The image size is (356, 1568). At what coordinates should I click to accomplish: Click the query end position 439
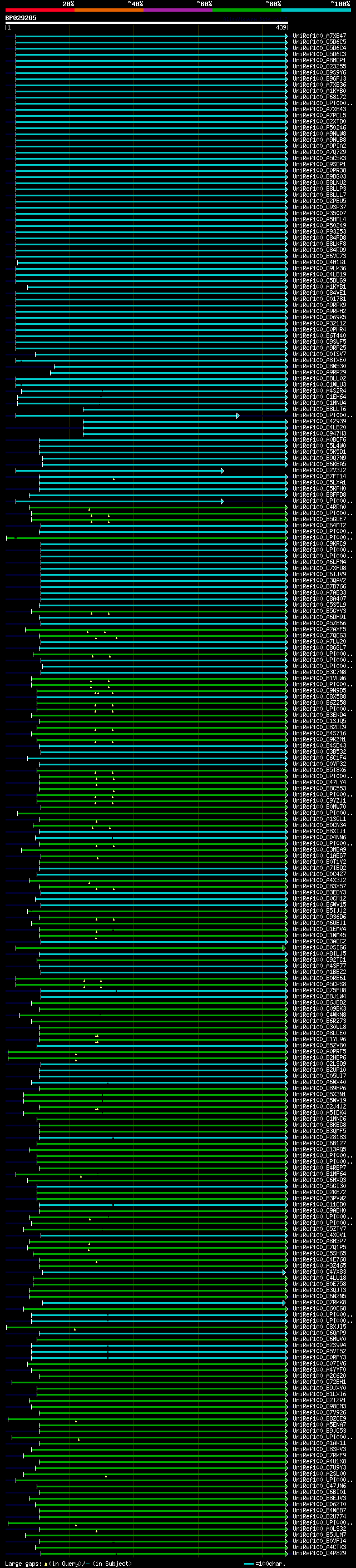pyautogui.click(x=281, y=27)
